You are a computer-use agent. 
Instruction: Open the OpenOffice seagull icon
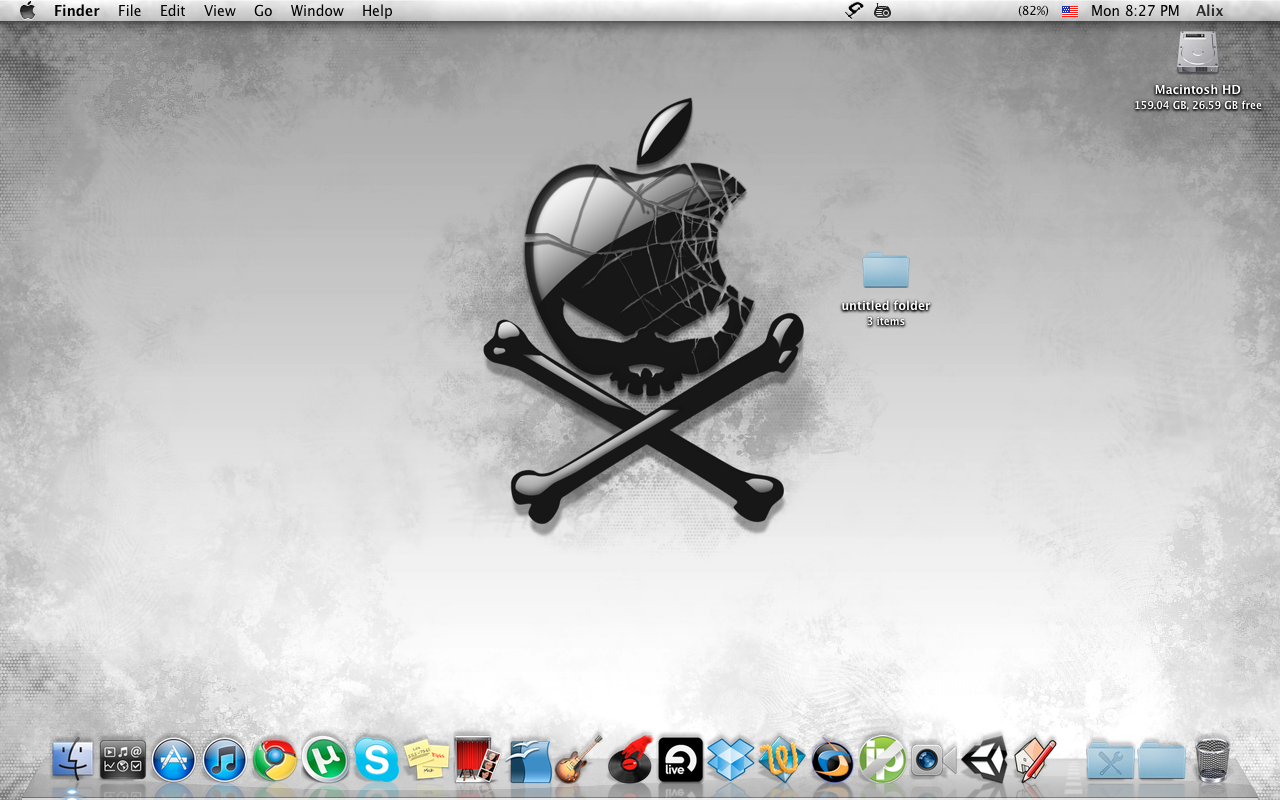point(529,760)
